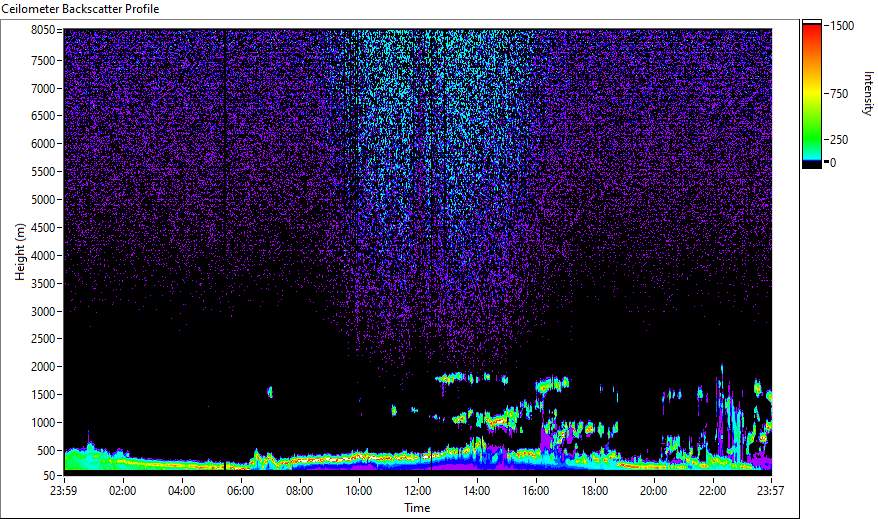Screen dimensions: 878x519
Task: Click the 7500 height tick label
Action: pyautogui.click(x=43, y=60)
